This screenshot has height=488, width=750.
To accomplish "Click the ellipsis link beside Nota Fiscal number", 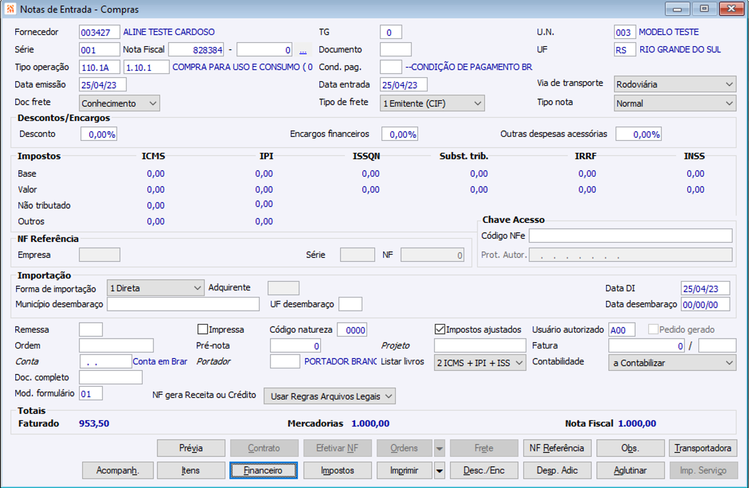I will (303, 49).
